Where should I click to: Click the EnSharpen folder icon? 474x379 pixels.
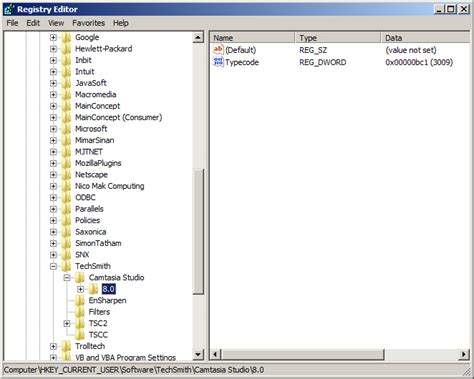80,301
